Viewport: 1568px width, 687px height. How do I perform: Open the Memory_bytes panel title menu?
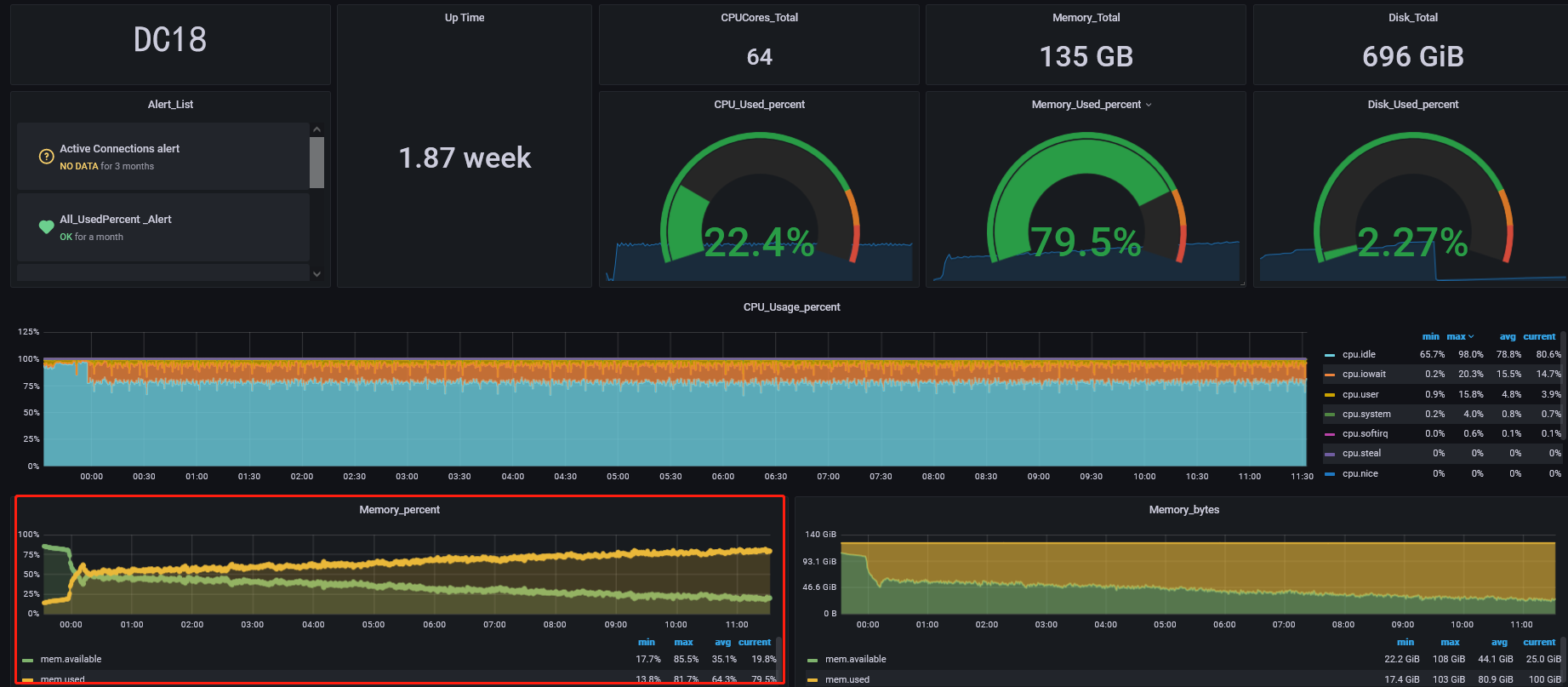[x=1183, y=510]
